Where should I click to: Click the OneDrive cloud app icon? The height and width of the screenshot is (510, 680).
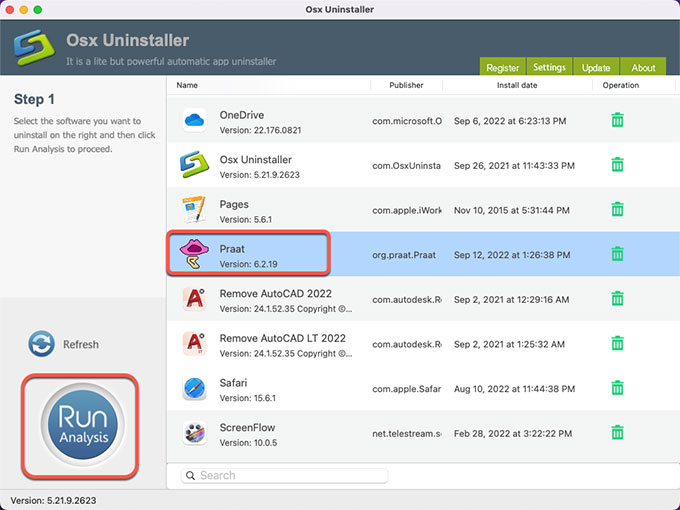pos(193,121)
